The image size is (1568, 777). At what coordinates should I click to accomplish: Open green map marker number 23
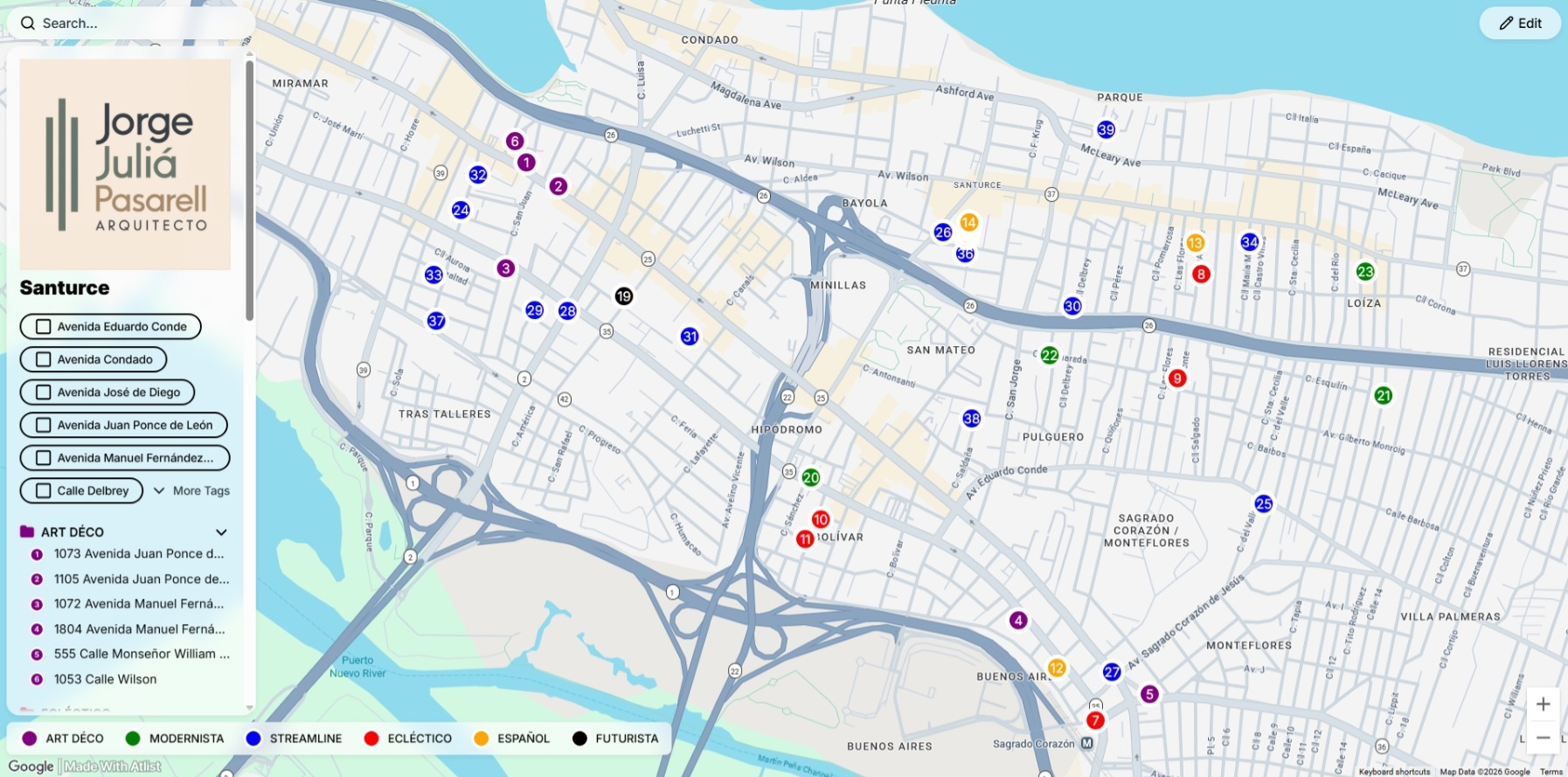(x=1365, y=272)
